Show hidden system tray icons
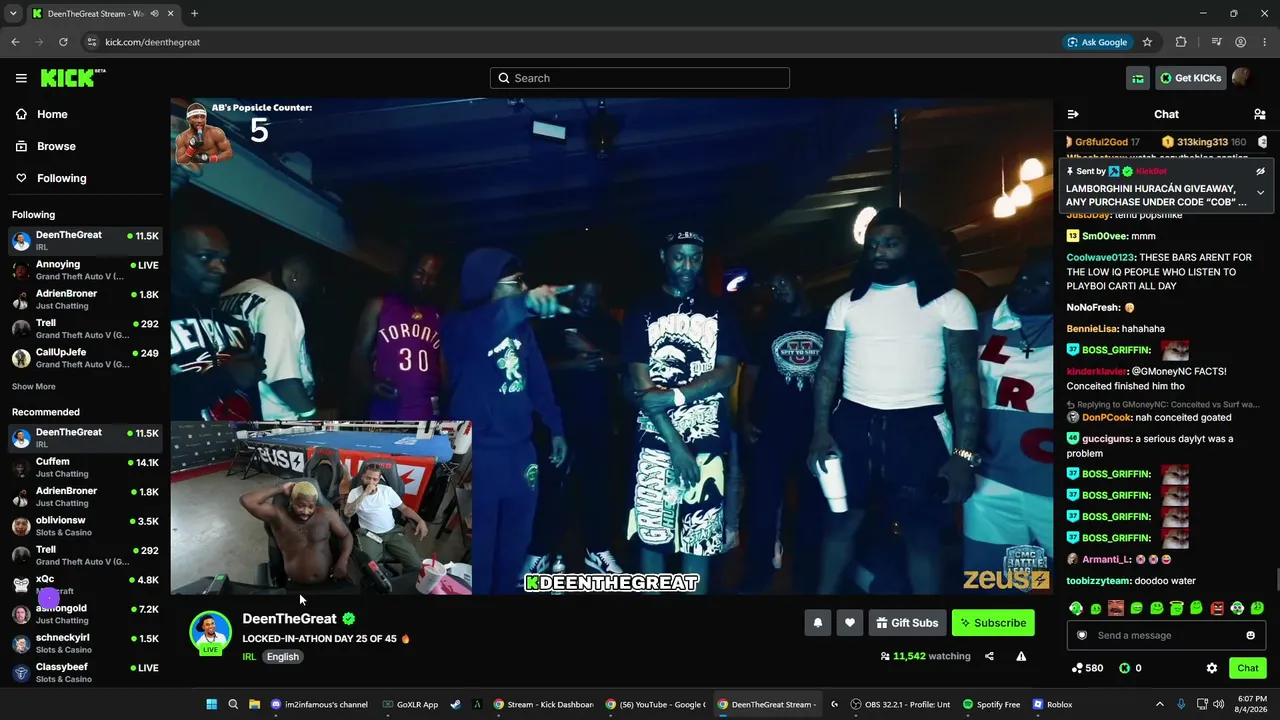Viewport: 1280px width, 720px height. pos(1160,704)
